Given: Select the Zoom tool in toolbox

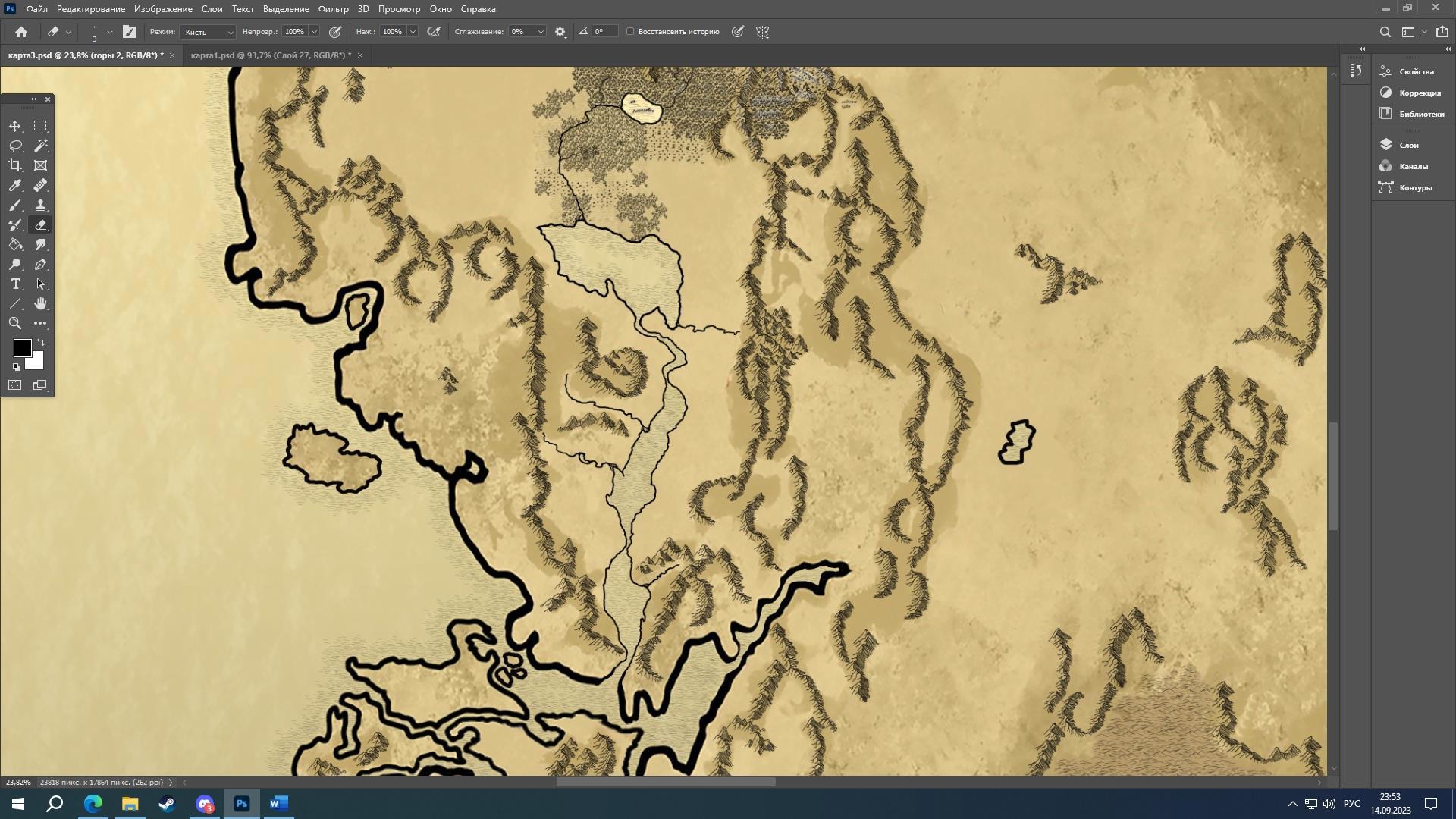Looking at the screenshot, I should [x=15, y=323].
